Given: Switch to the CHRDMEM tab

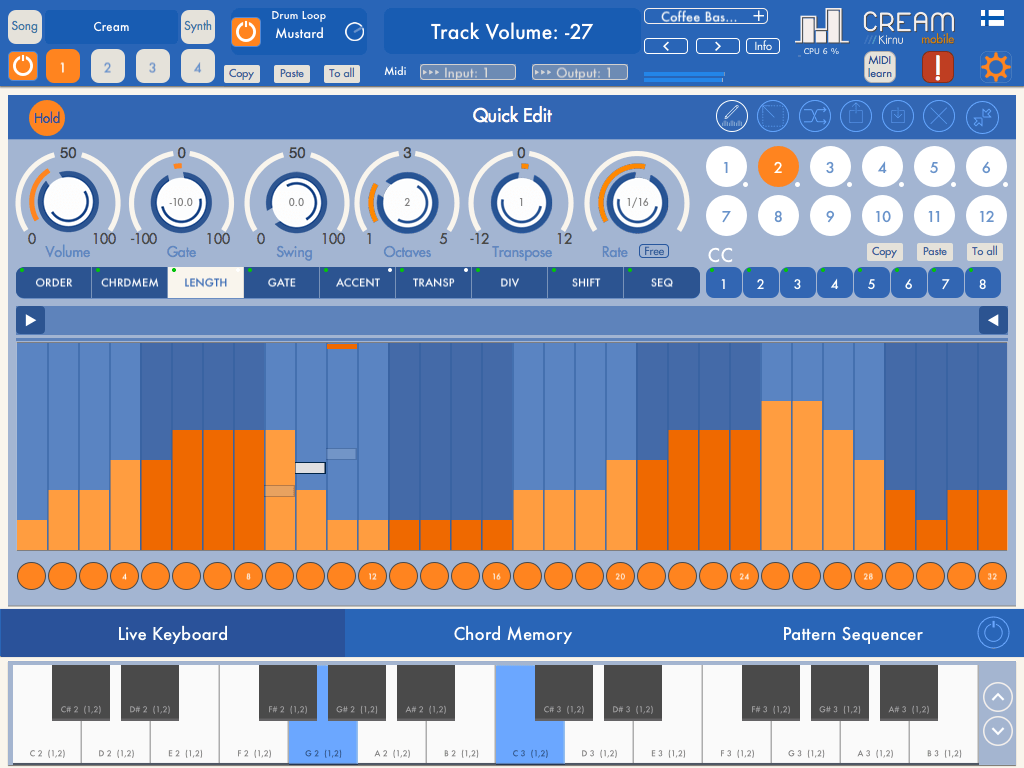Looking at the screenshot, I should tap(129, 283).
